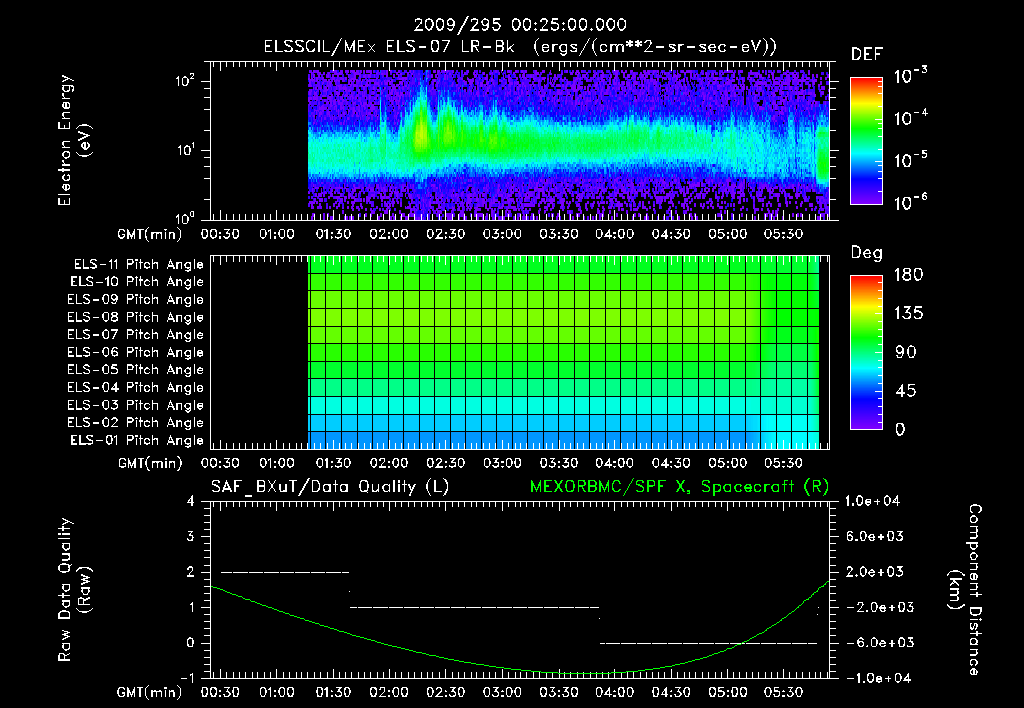The image size is (1024, 708).
Task: Click the 6.0e+03 value on the right axis
Action: point(876,536)
